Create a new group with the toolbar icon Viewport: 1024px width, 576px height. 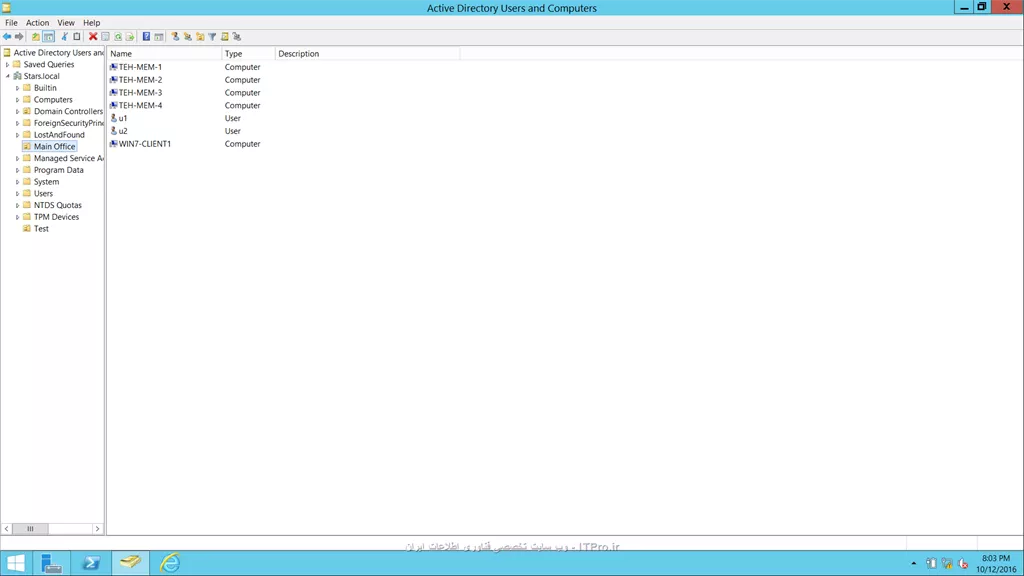pos(187,37)
